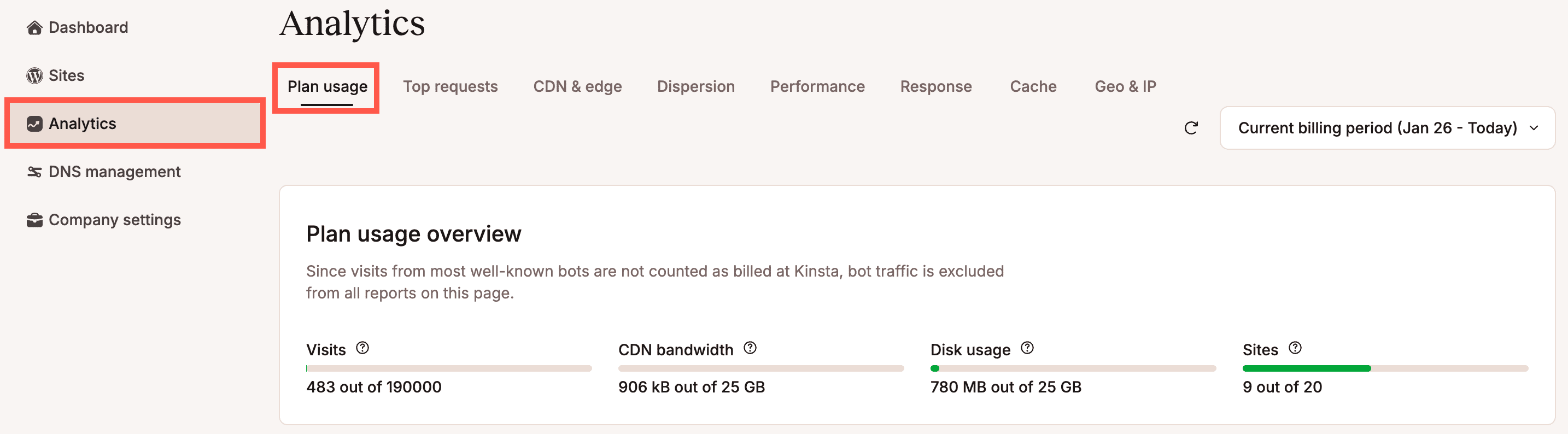Click the refresh icon near the billing period
1568x434 pixels.
[x=1192, y=128]
